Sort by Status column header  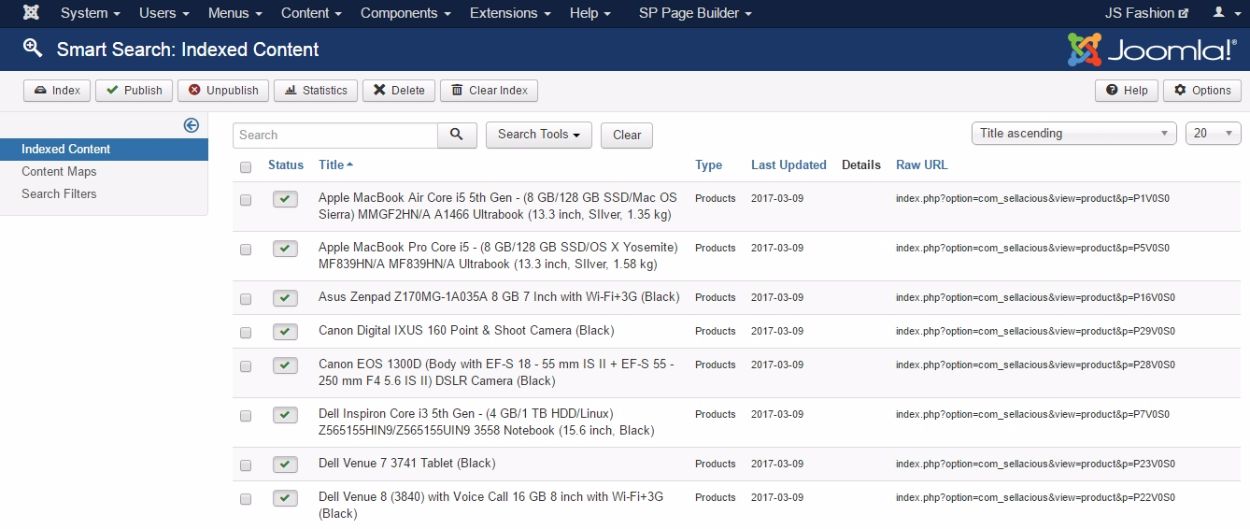click(x=286, y=165)
